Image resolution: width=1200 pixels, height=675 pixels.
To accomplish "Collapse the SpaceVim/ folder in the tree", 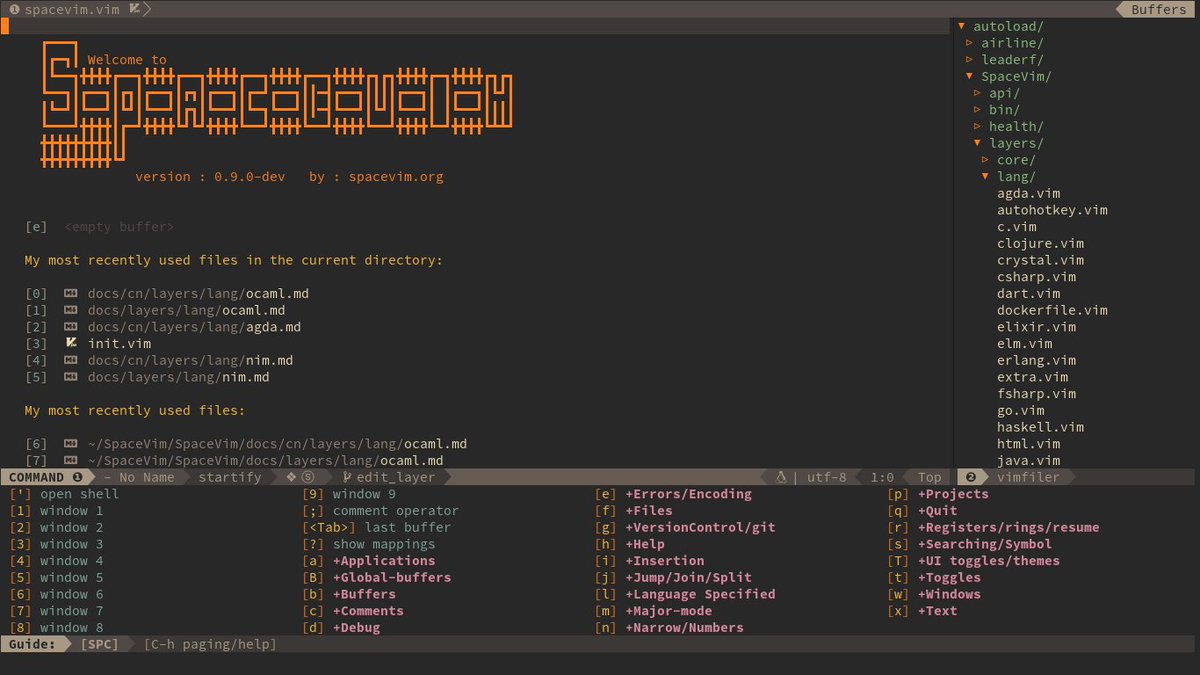I will (969, 76).
